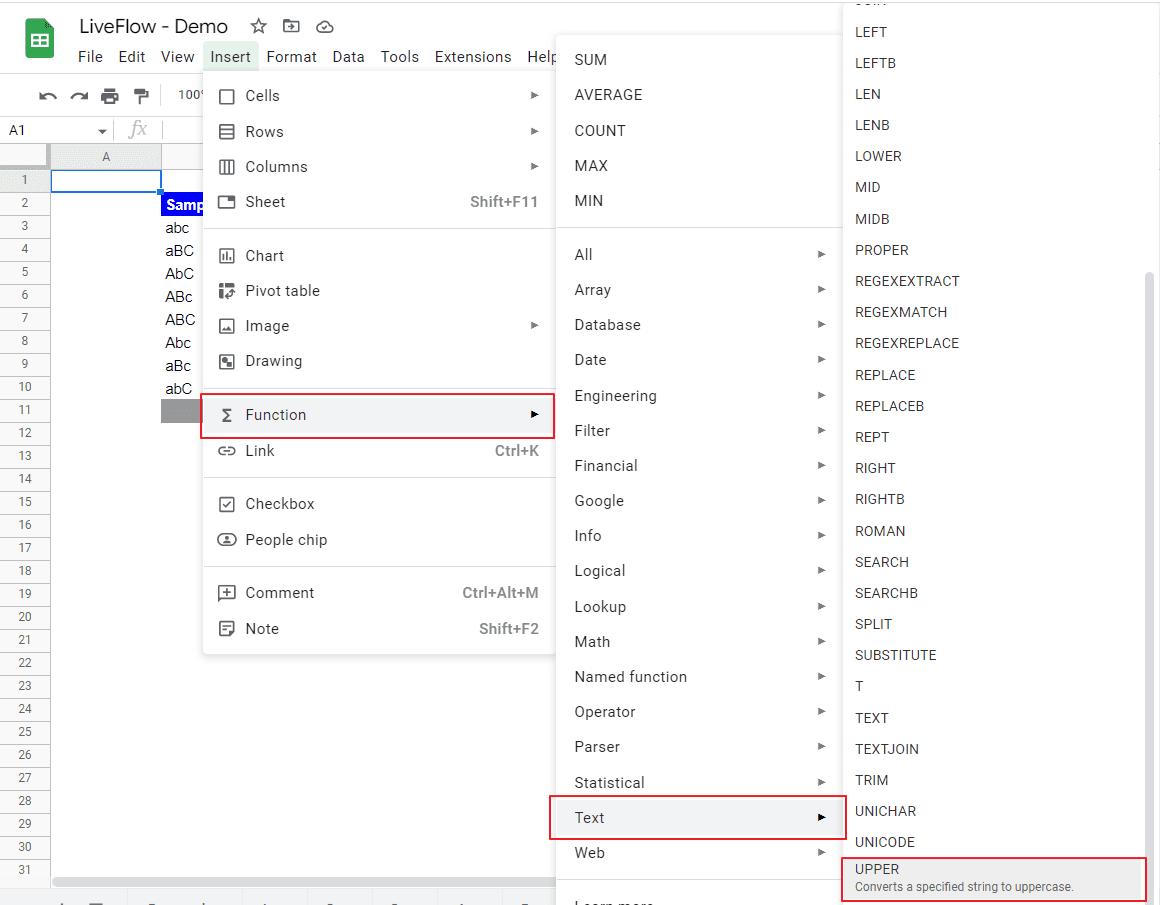Click the Image icon in Insert menu
The width and height of the screenshot is (1160, 905).
click(x=227, y=326)
